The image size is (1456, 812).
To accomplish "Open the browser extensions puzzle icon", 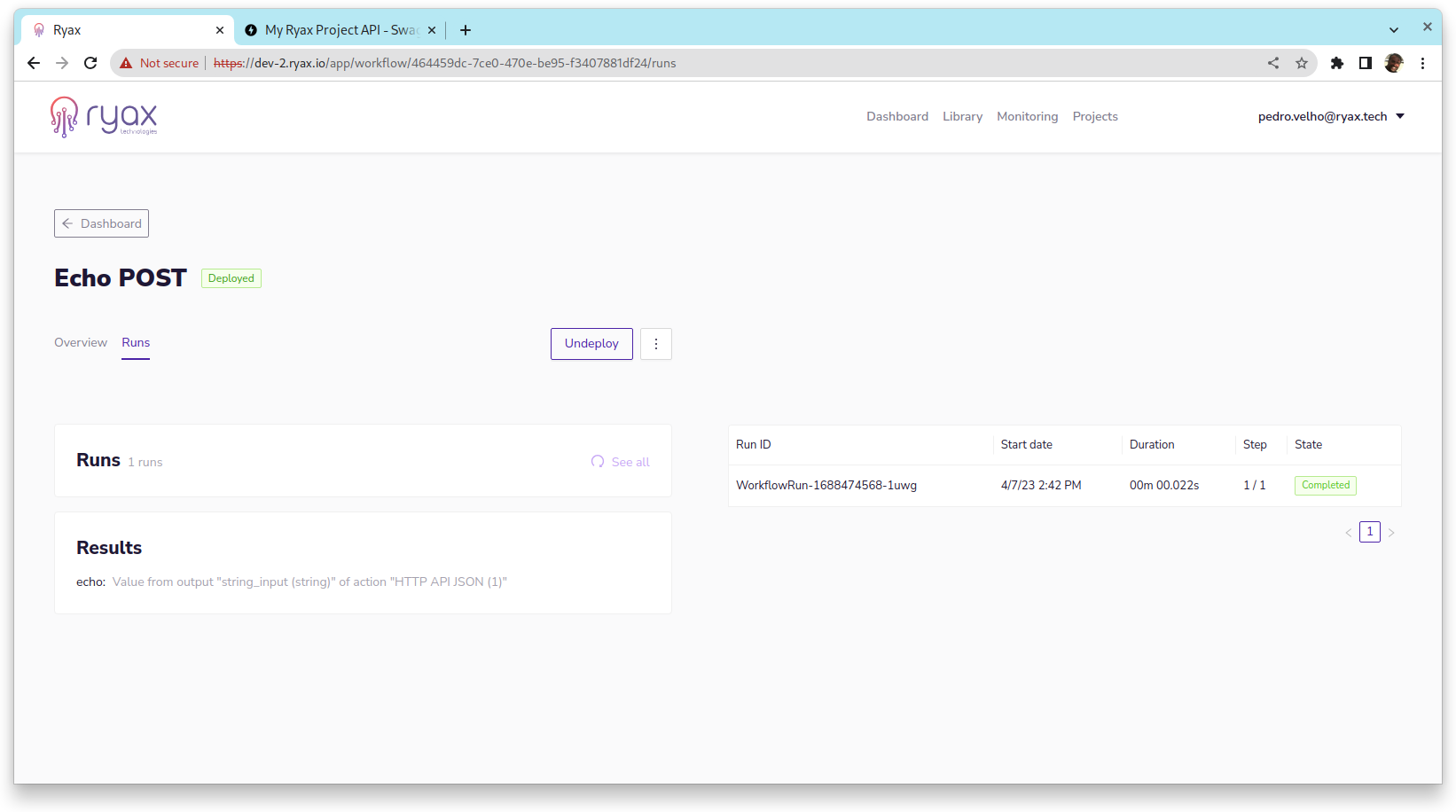I will point(1337,63).
